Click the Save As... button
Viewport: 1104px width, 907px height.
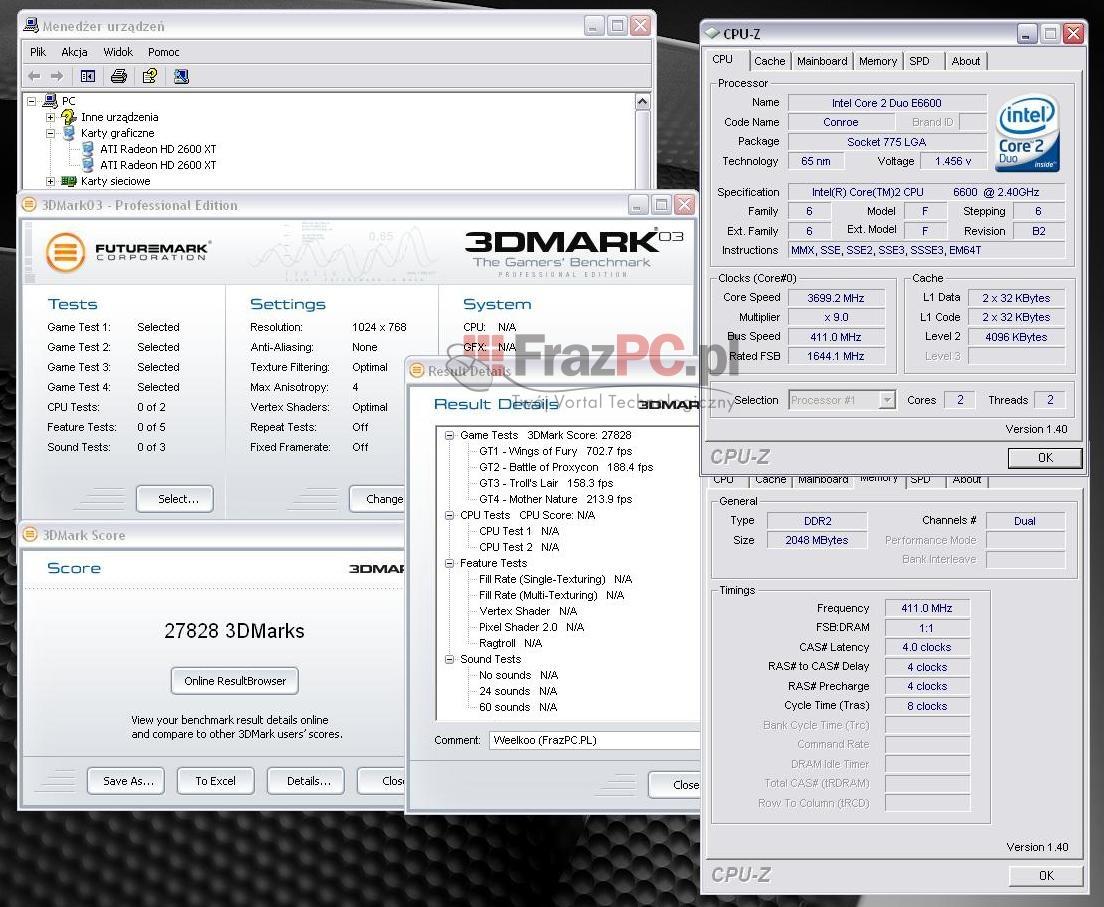[x=126, y=781]
